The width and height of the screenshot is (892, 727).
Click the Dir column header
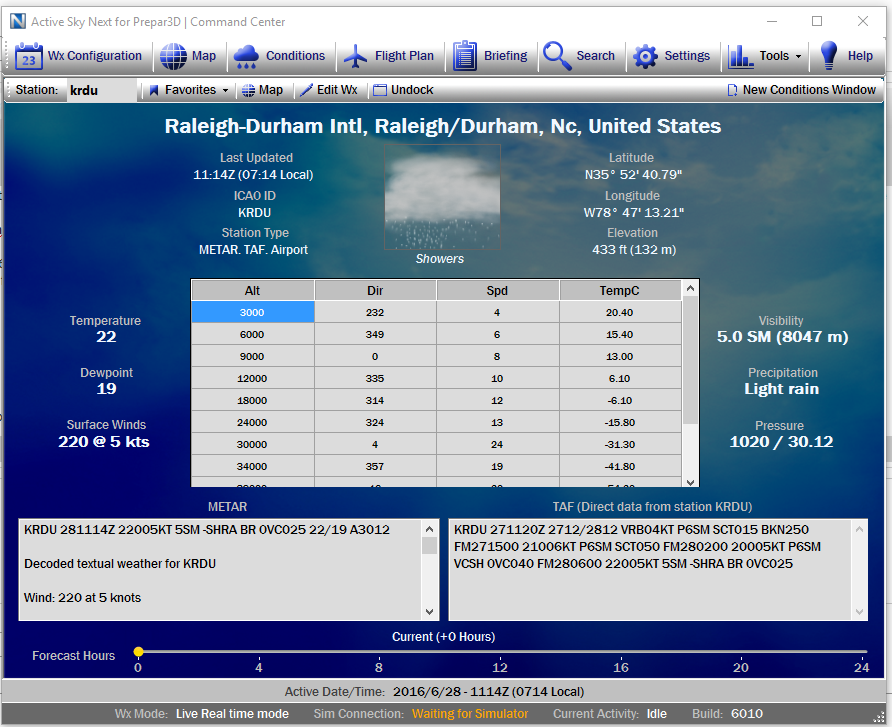375,291
